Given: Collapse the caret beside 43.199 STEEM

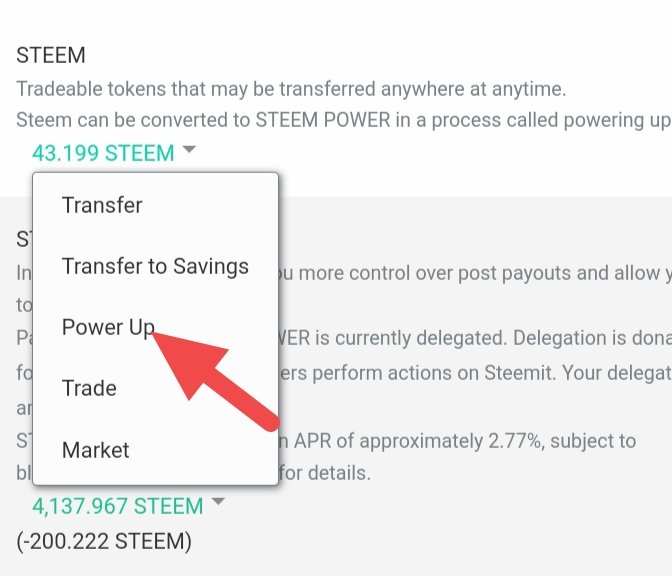Looking at the screenshot, I should (x=189, y=152).
